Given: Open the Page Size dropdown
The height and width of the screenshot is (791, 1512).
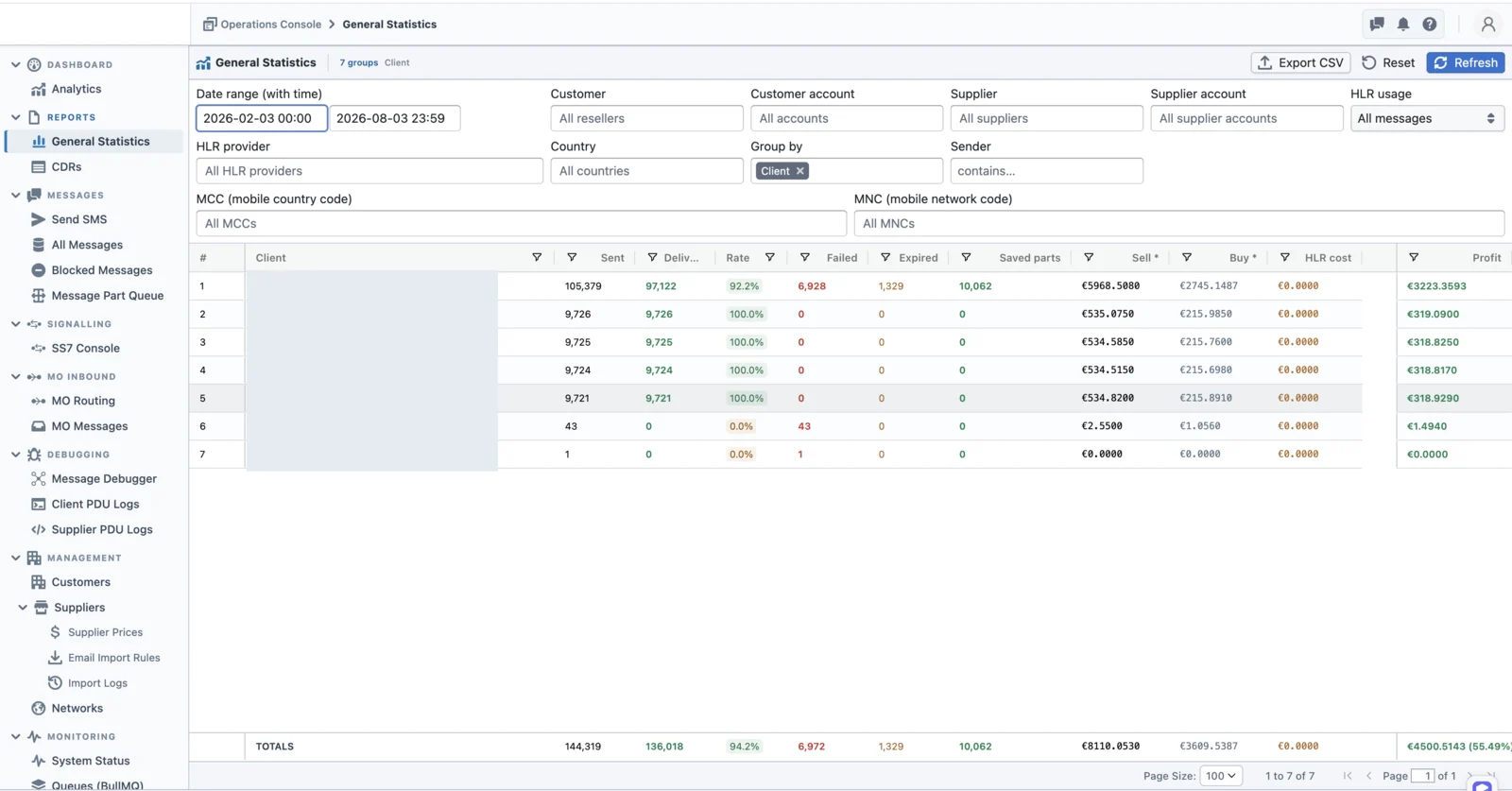Looking at the screenshot, I should coord(1221,776).
